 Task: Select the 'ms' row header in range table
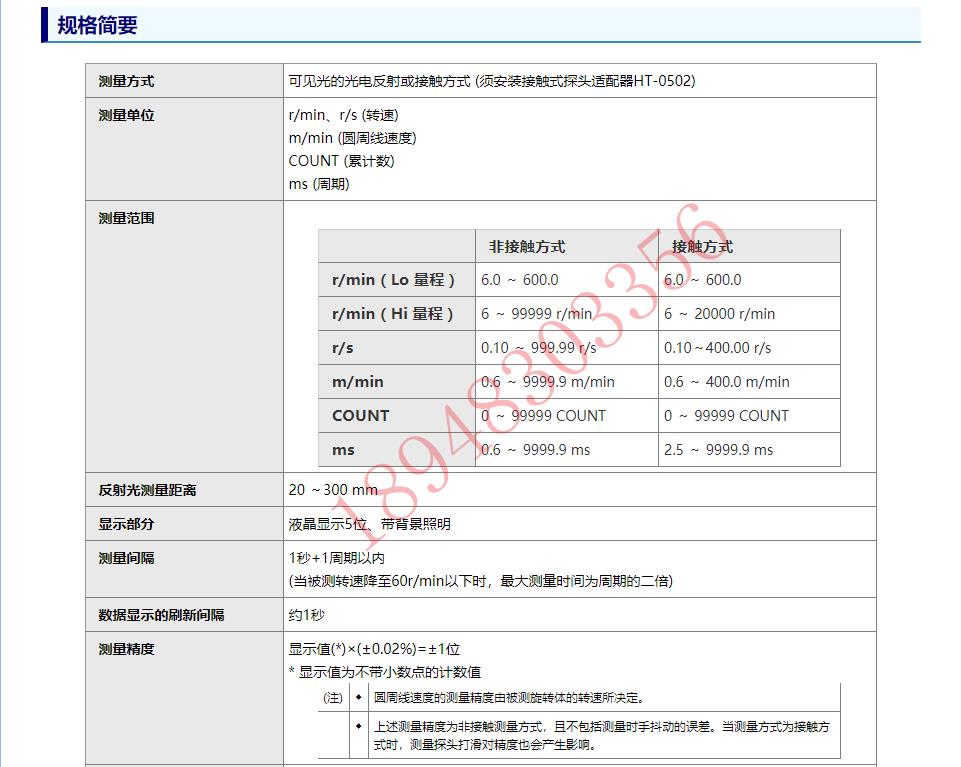(343, 450)
